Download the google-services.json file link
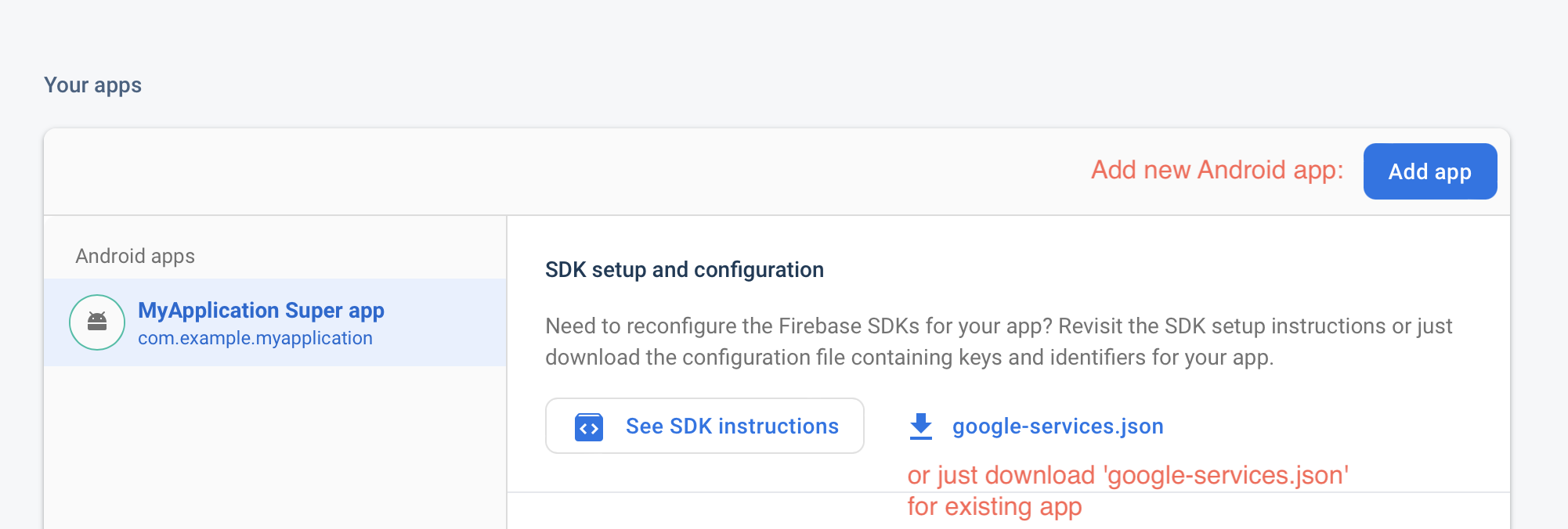Screen dimensions: 1568x529 point(1057,426)
